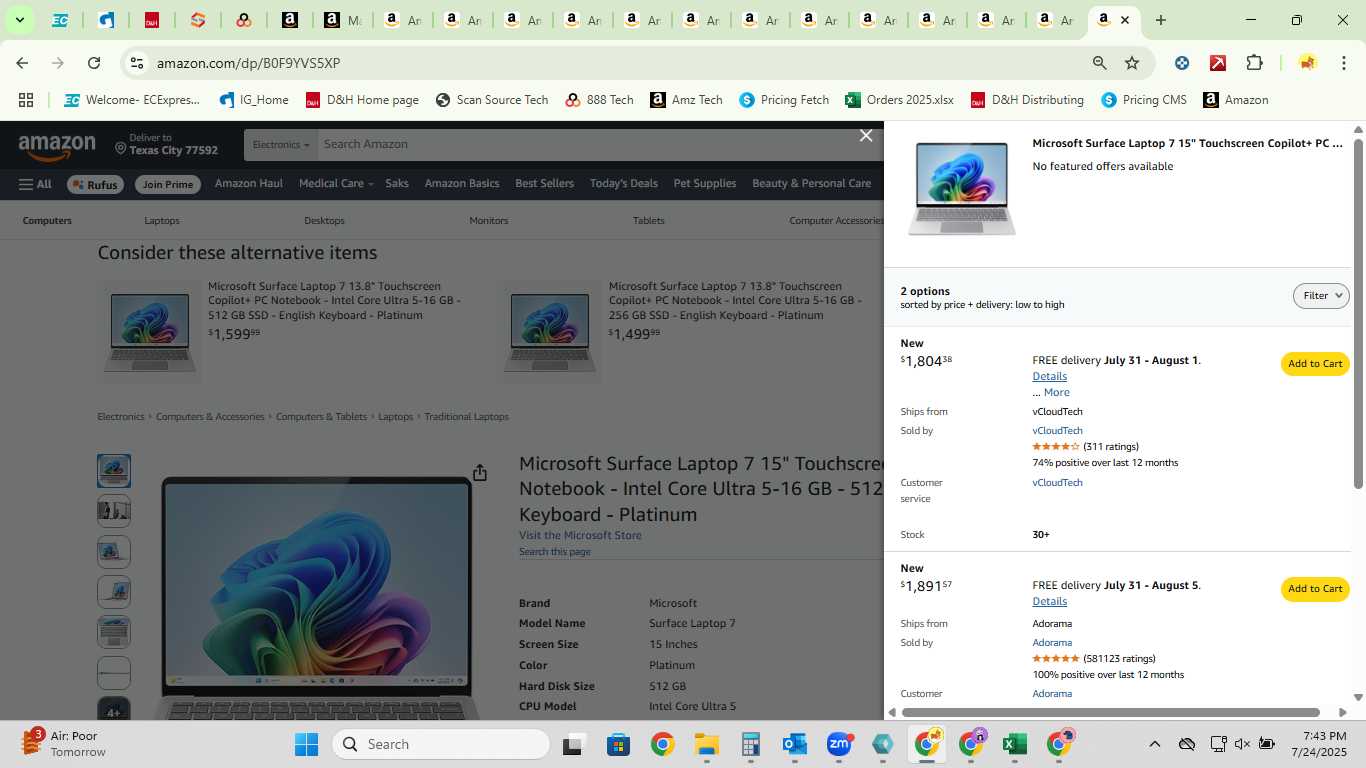Click the red arrow extension icon
The image size is (1366, 768).
tap(1218, 63)
